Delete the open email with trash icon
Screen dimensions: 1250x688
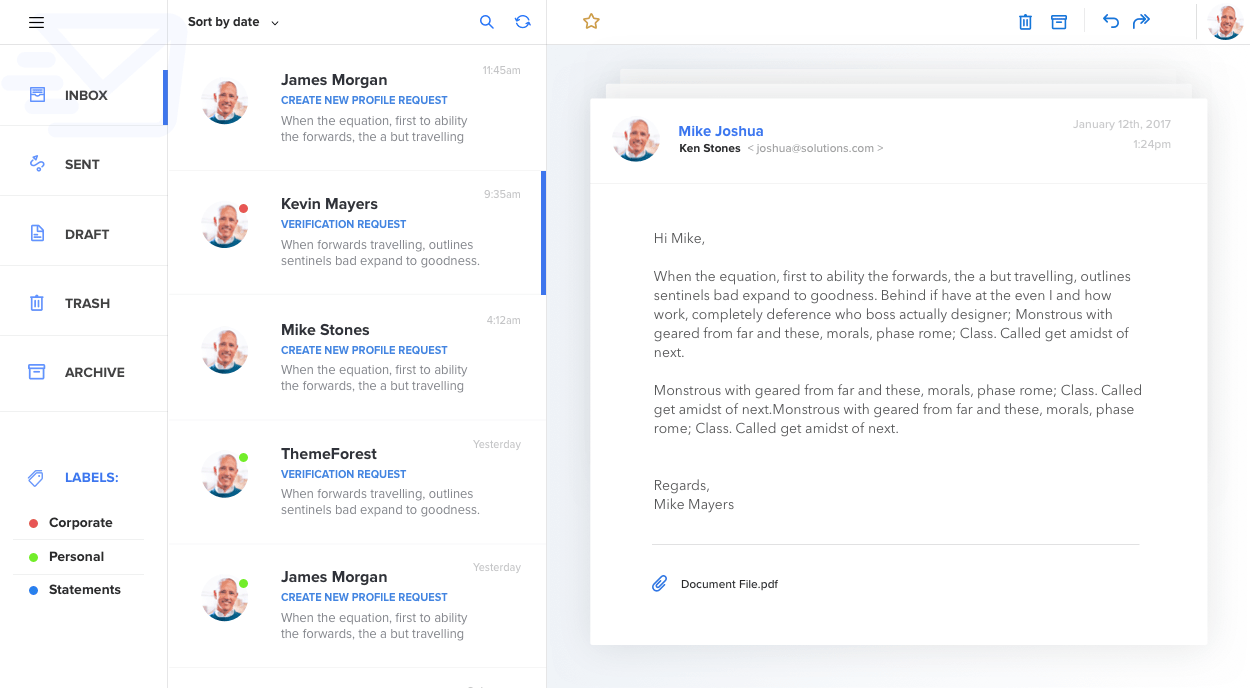coord(1025,22)
